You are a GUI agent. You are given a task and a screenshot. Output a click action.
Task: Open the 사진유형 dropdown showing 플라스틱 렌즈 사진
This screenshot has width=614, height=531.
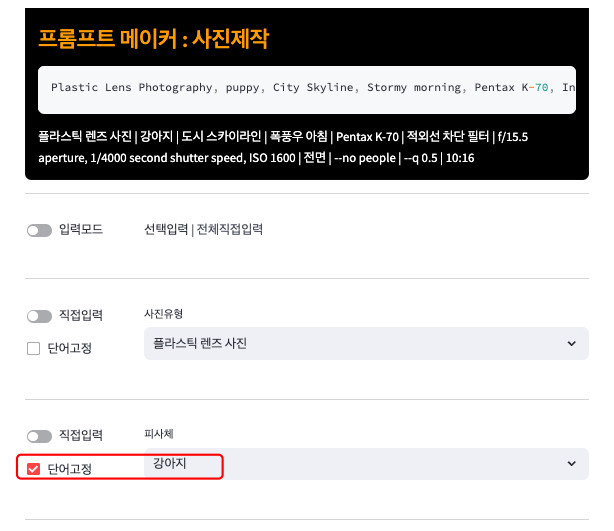(x=366, y=343)
